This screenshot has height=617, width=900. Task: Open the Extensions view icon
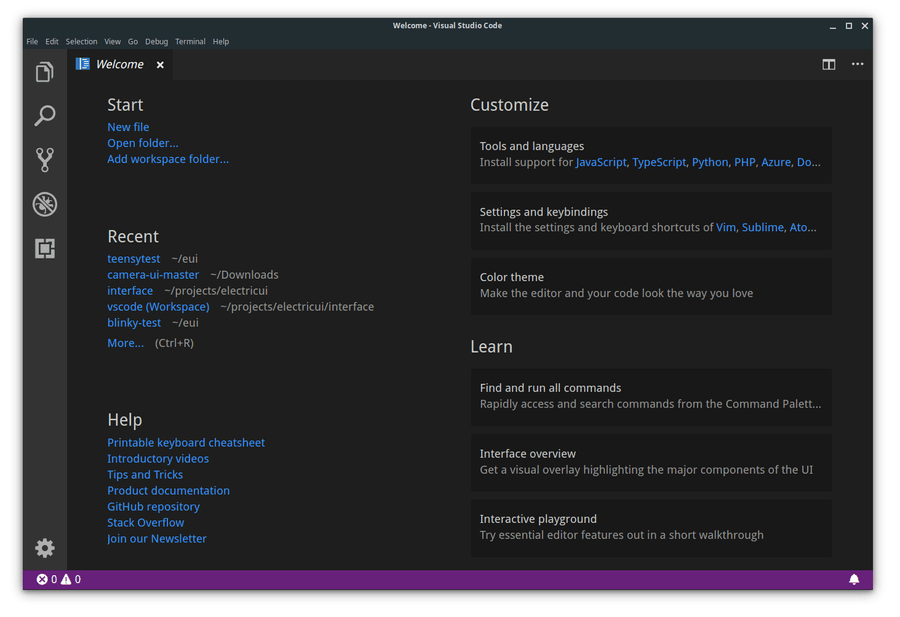[44, 248]
